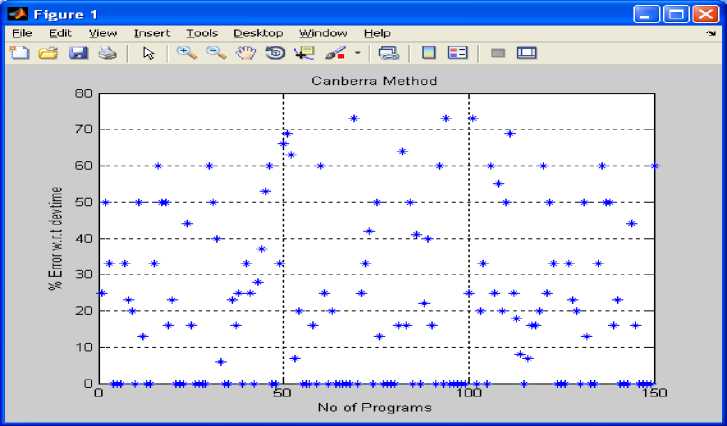Viewport: 727px width, 426px height.
Task: Select the Data Cursor tool
Action: [x=304, y=53]
